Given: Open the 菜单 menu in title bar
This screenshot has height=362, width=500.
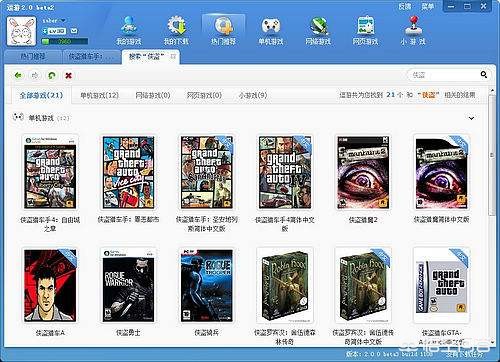Looking at the screenshot, I should pyautogui.click(x=428, y=6).
